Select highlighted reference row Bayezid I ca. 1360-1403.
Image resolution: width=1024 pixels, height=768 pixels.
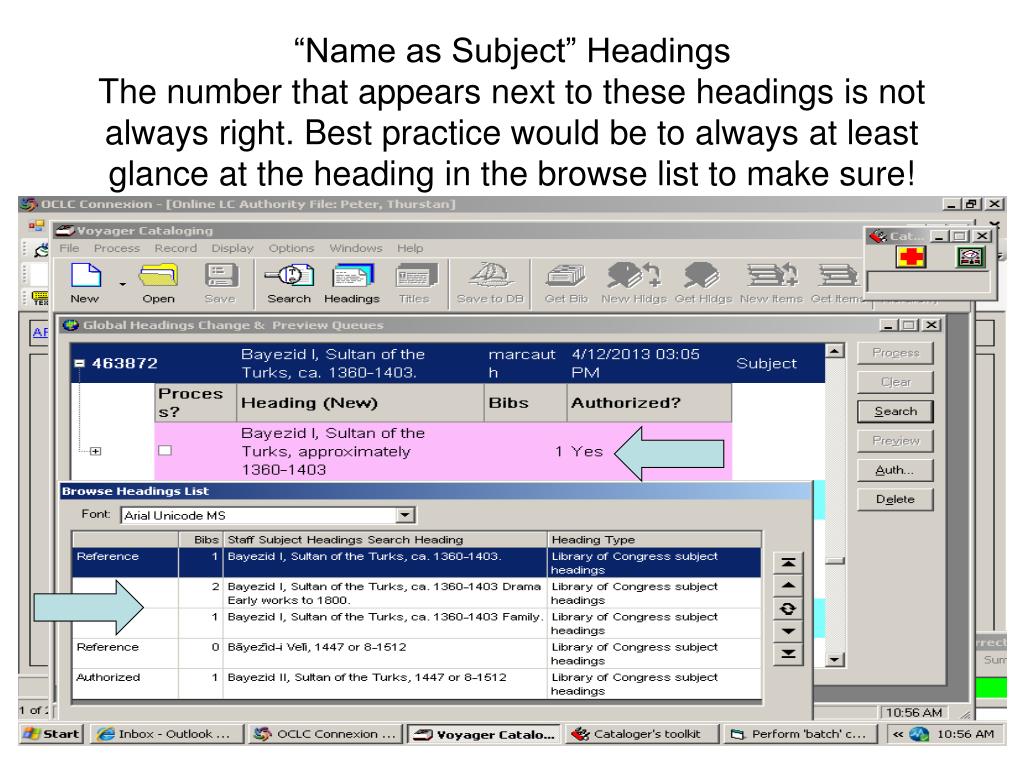point(417,563)
